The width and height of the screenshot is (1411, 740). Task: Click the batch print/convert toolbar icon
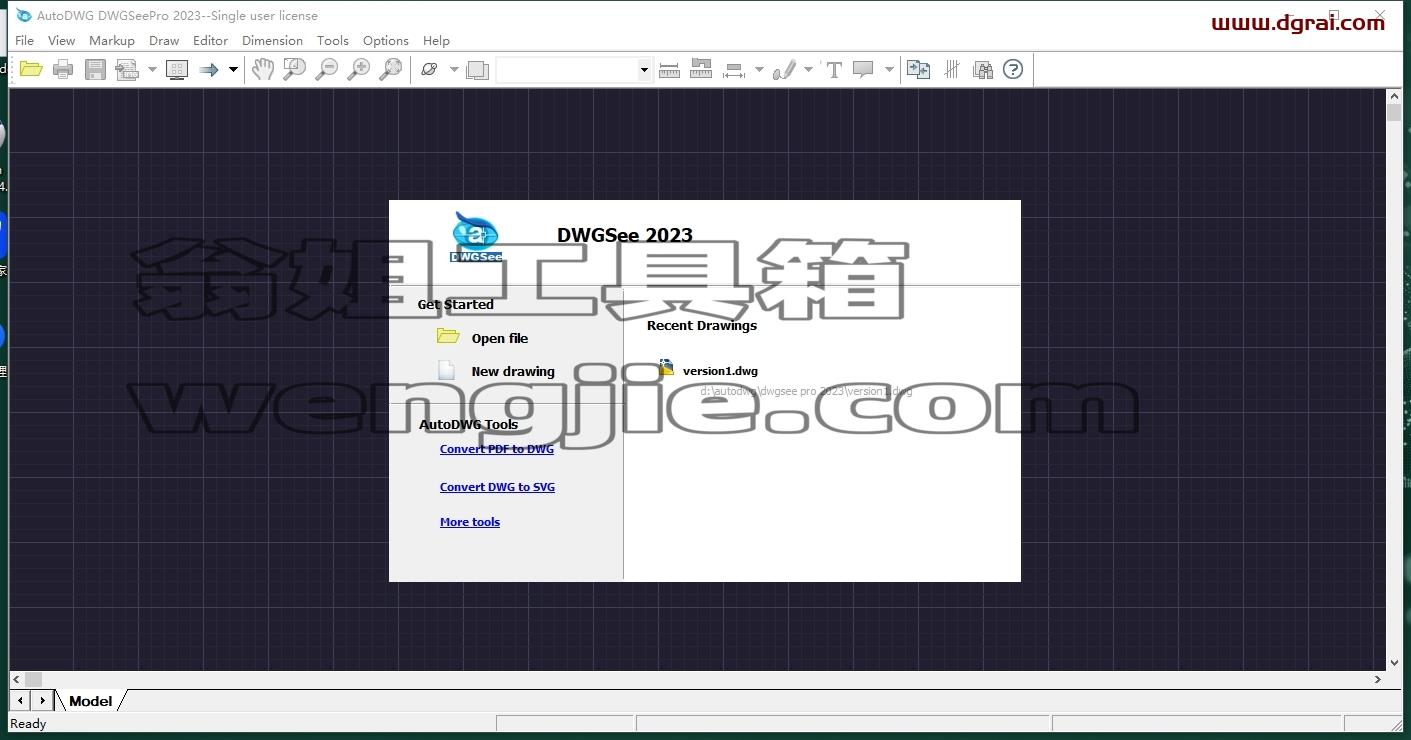127,69
